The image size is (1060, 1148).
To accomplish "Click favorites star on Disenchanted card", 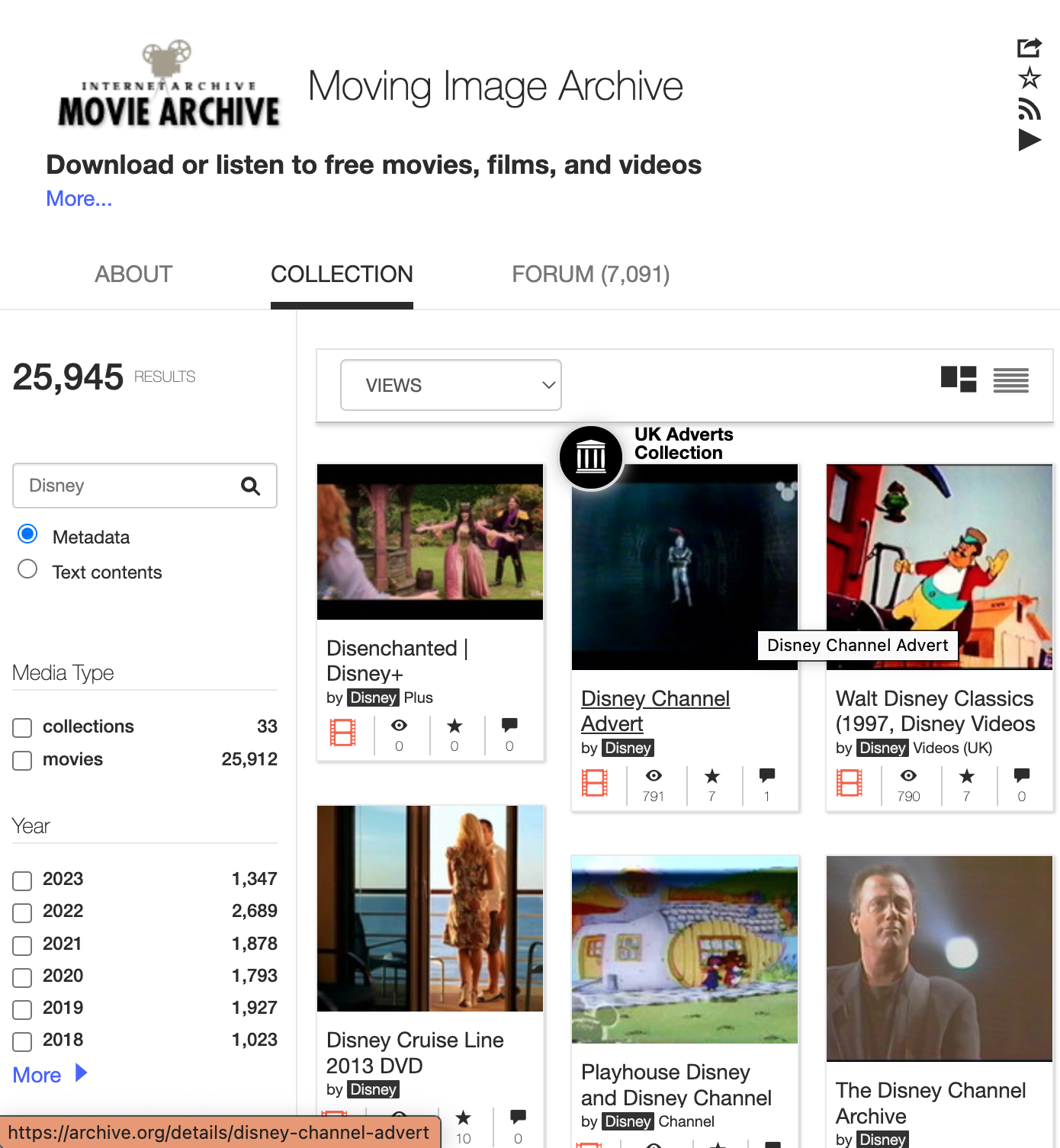I will (x=455, y=725).
